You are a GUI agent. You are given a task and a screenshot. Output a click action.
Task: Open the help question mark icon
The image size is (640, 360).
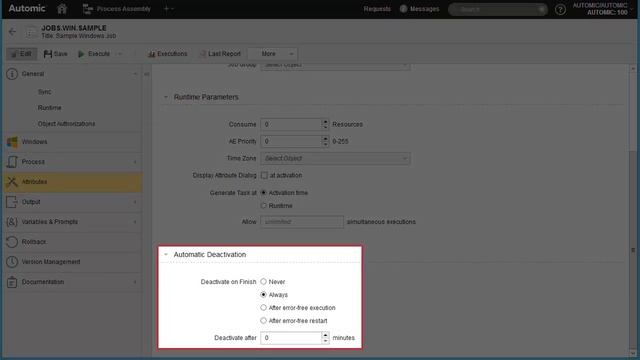(x=560, y=9)
